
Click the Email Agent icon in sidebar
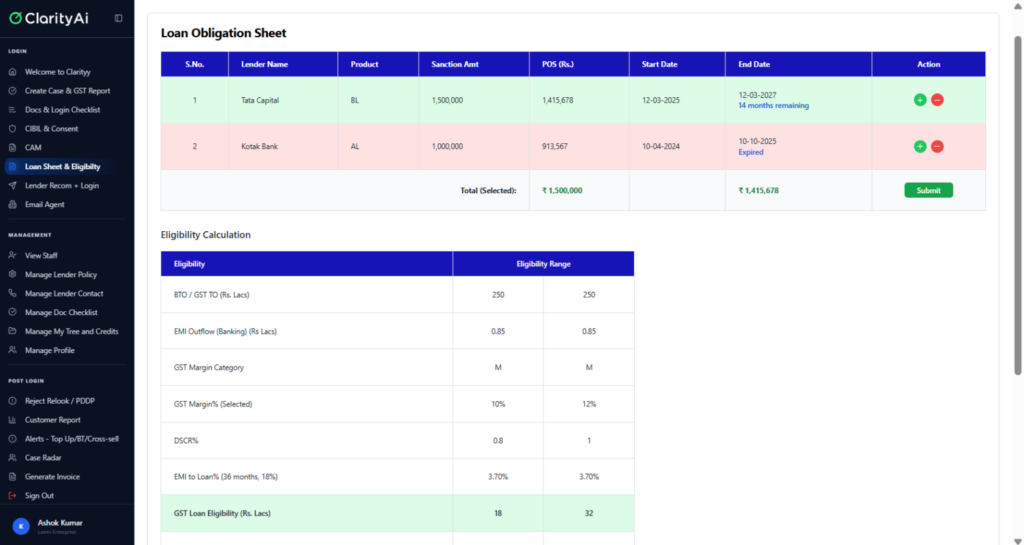tap(12, 205)
